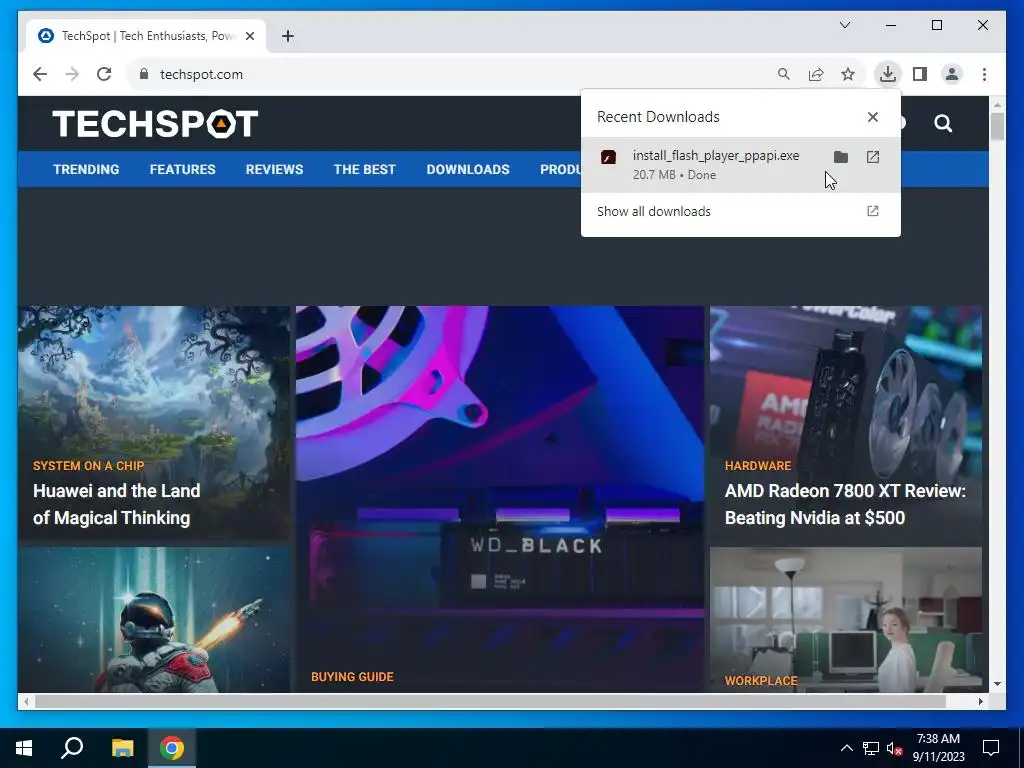The image size is (1024, 768).
Task: Open the FEATURES menu
Action: click(182, 170)
